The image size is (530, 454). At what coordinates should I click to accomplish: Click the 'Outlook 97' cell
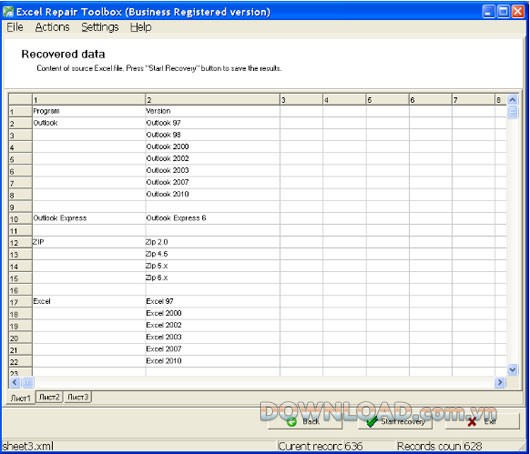coord(213,123)
